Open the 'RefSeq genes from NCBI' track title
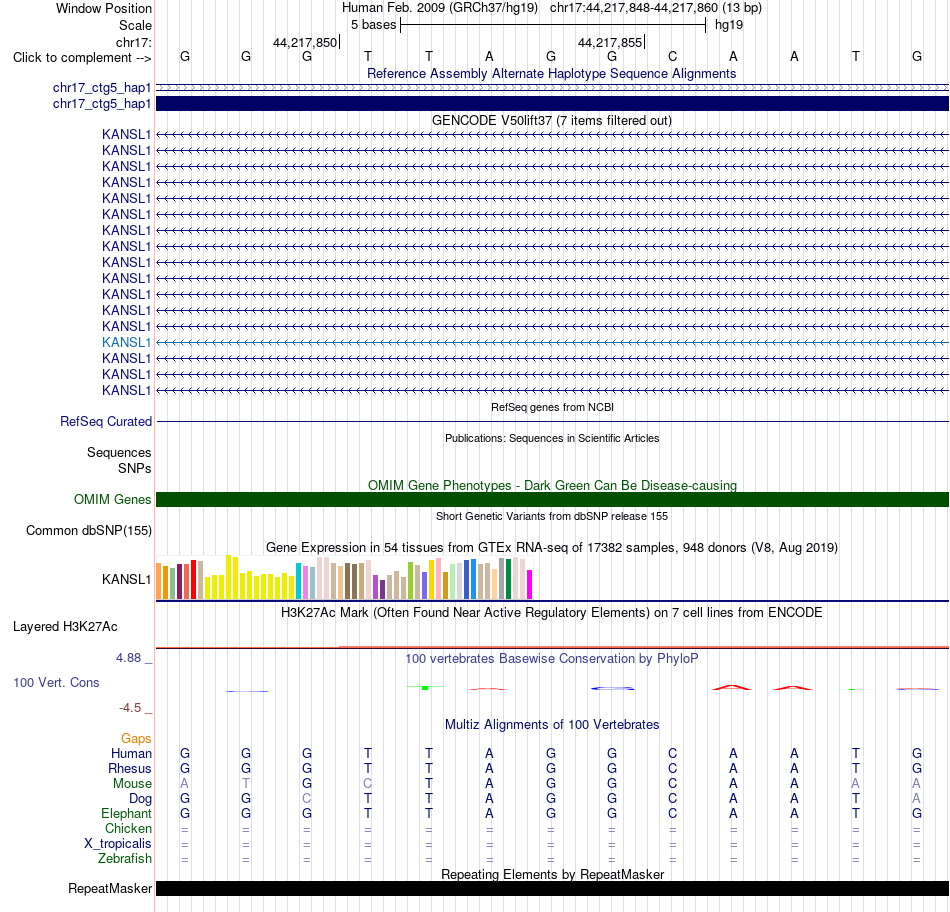This screenshot has height=912, width=950. (x=552, y=407)
